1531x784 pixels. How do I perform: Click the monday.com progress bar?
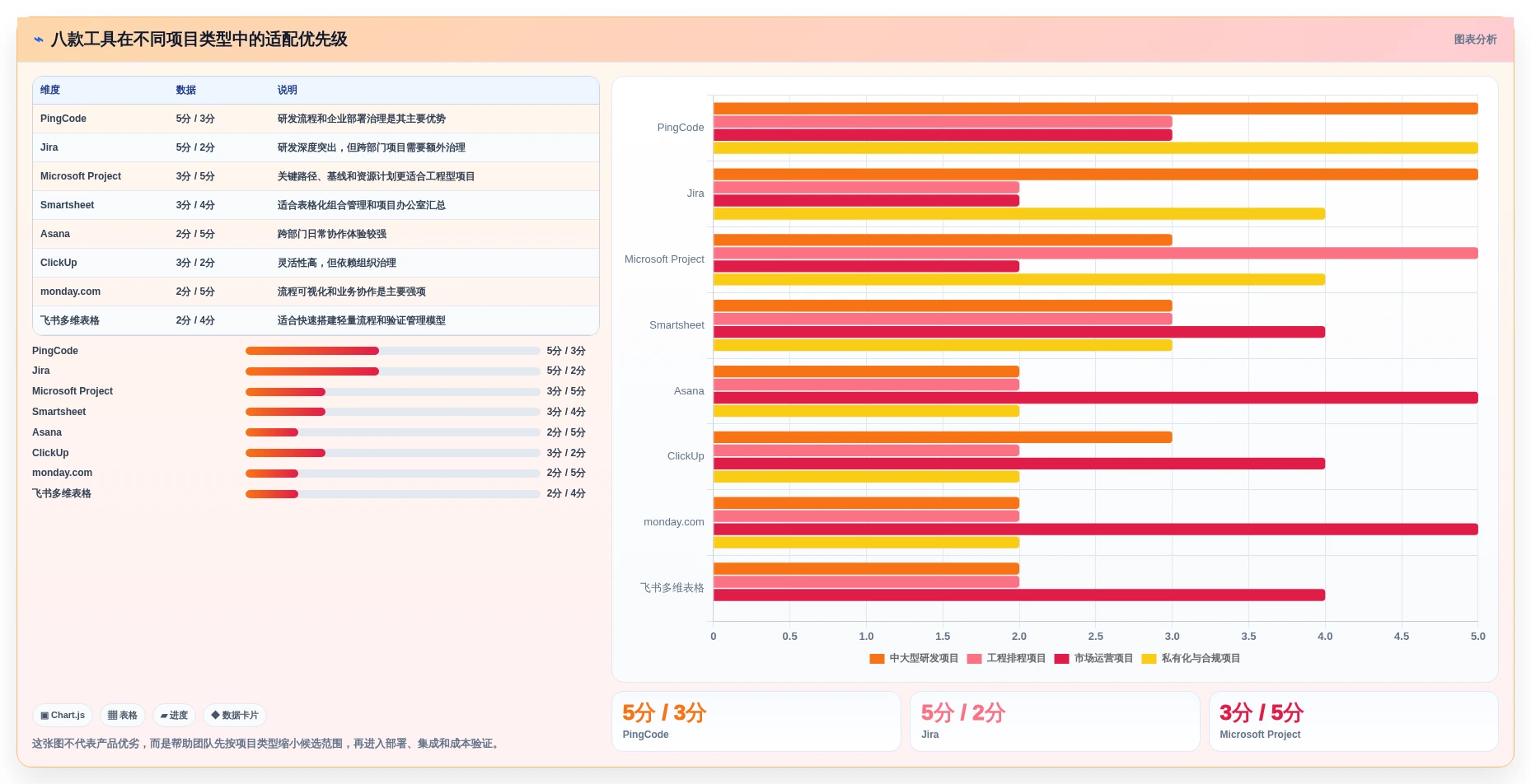pos(393,474)
